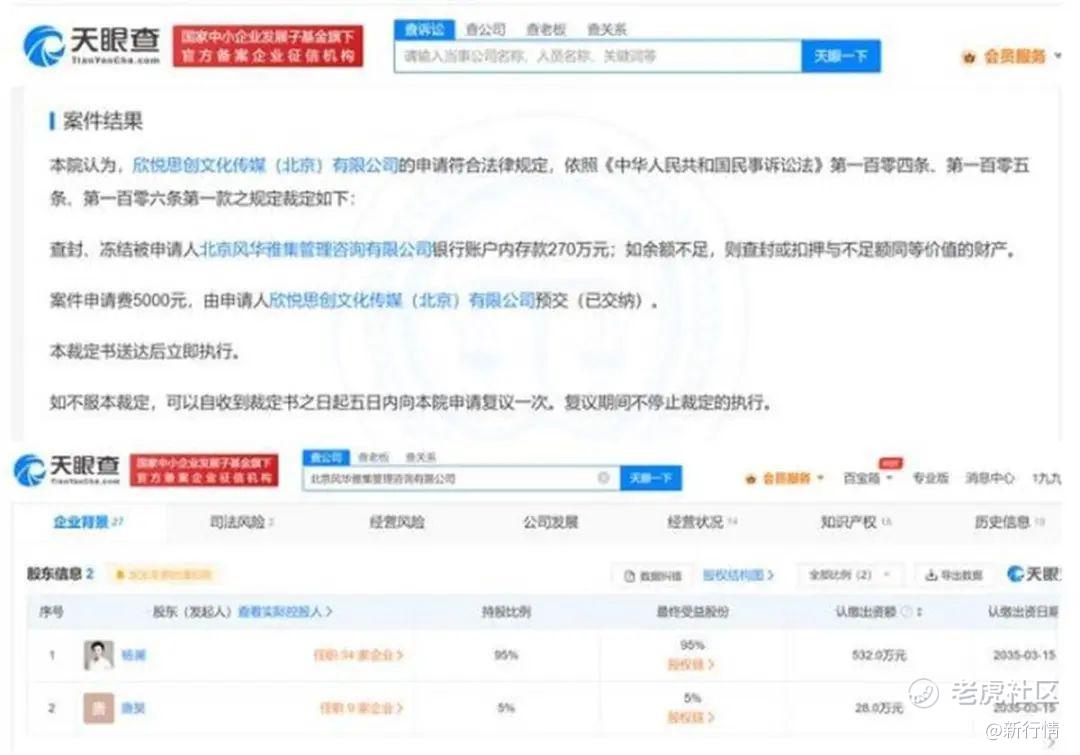Click the crown icon beside 会员服务 in the top header
The width and height of the screenshot is (1080, 755).
tap(968, 57)
